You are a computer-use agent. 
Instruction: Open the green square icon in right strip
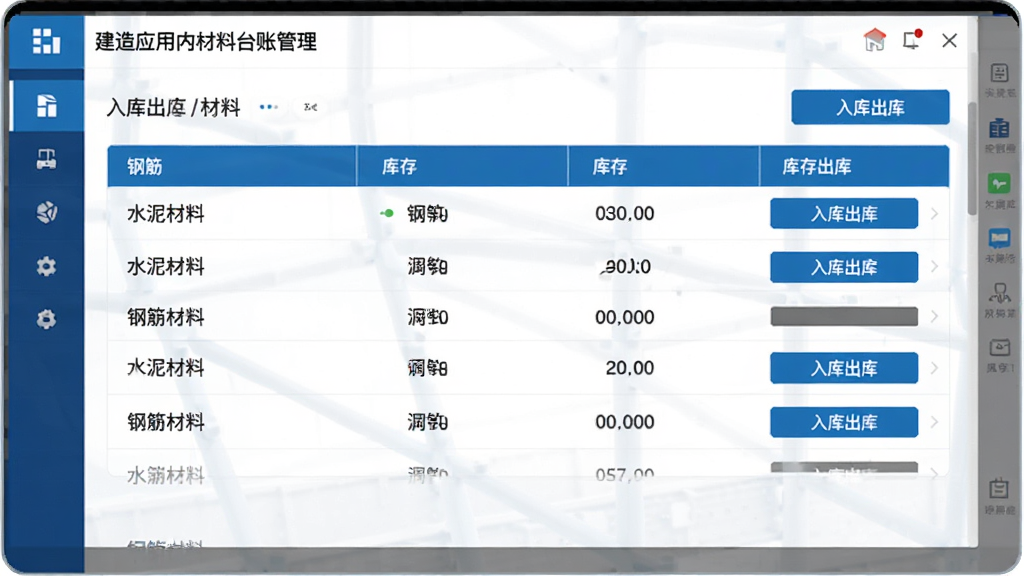pos(999,184)
